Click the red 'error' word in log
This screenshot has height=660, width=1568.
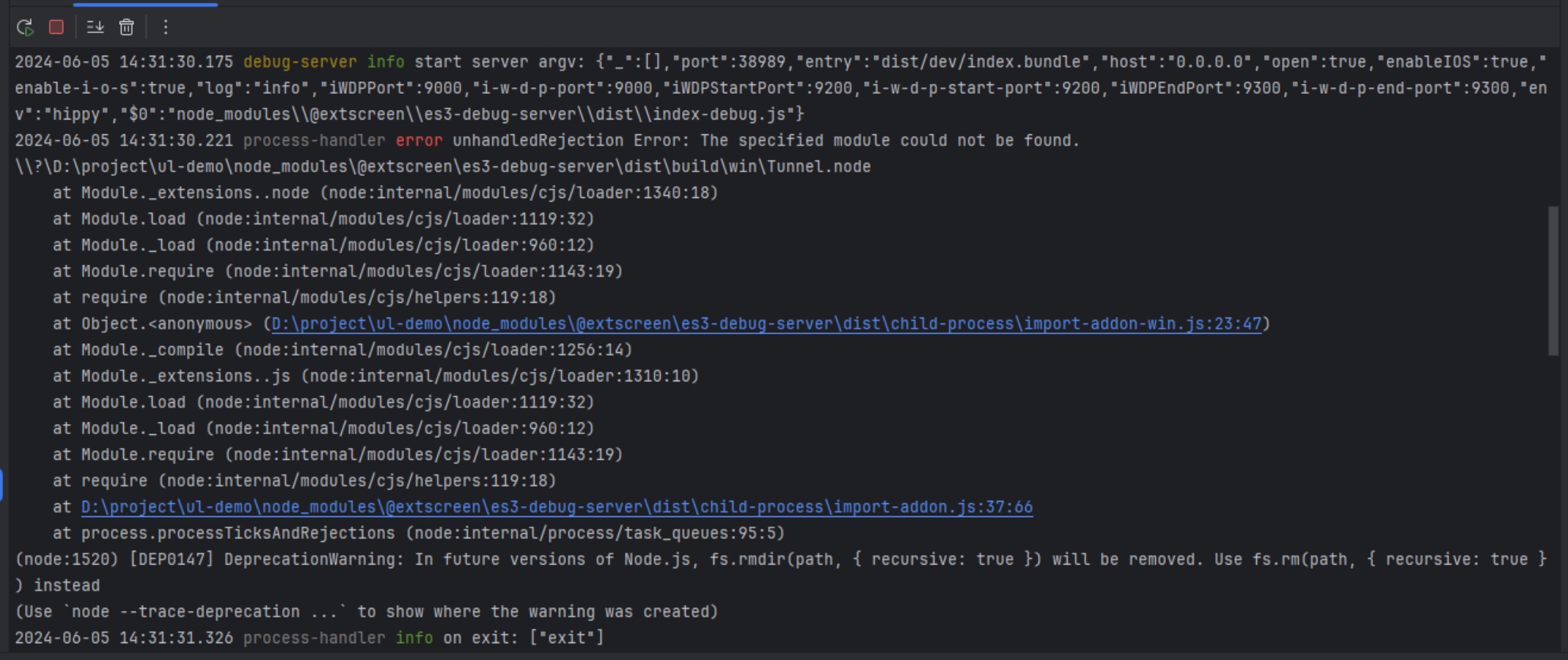tap(419, 140)
